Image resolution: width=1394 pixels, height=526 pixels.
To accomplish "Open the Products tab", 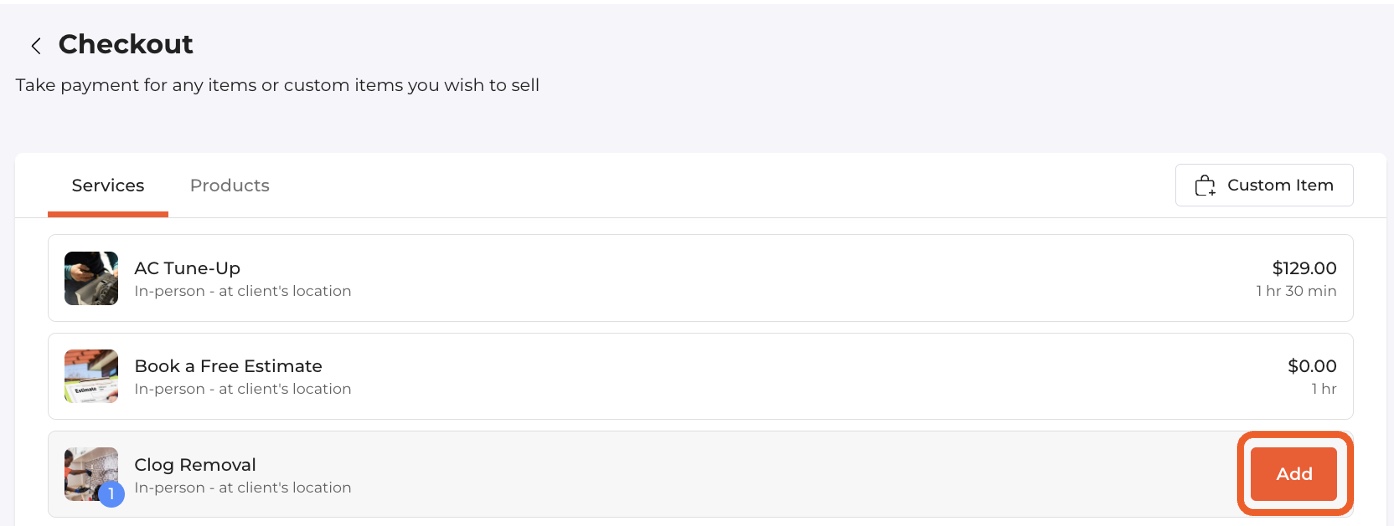I will [230, 186].
